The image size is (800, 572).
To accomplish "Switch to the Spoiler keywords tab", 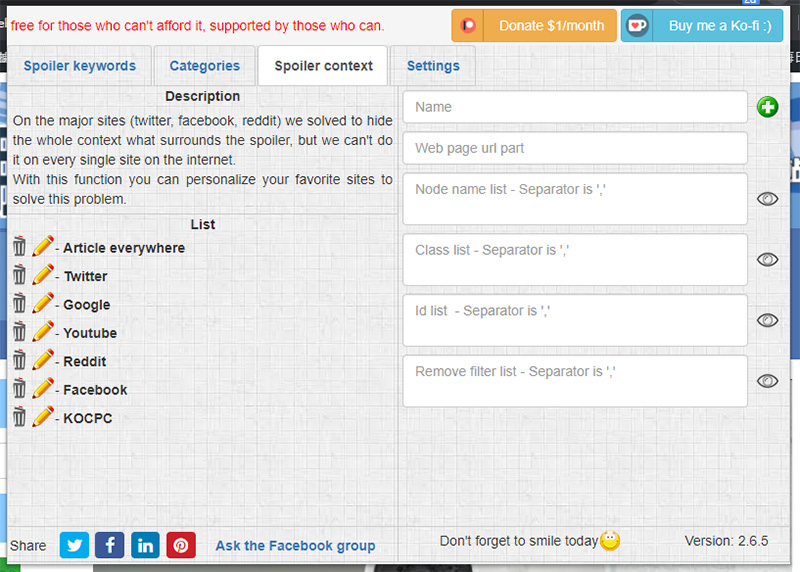I will (x=80, y=66).
